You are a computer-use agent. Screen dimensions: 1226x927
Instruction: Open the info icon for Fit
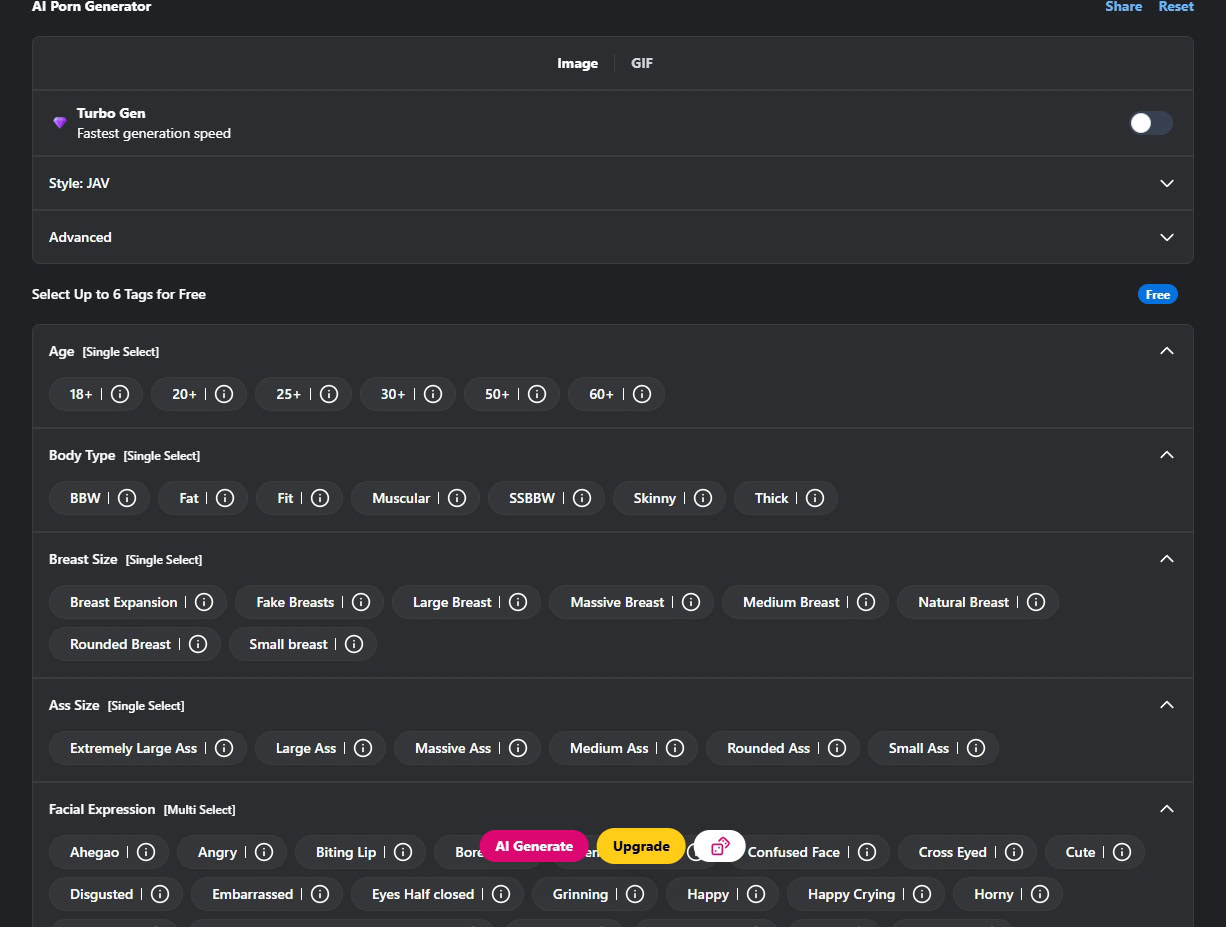(x=320, y=498)
